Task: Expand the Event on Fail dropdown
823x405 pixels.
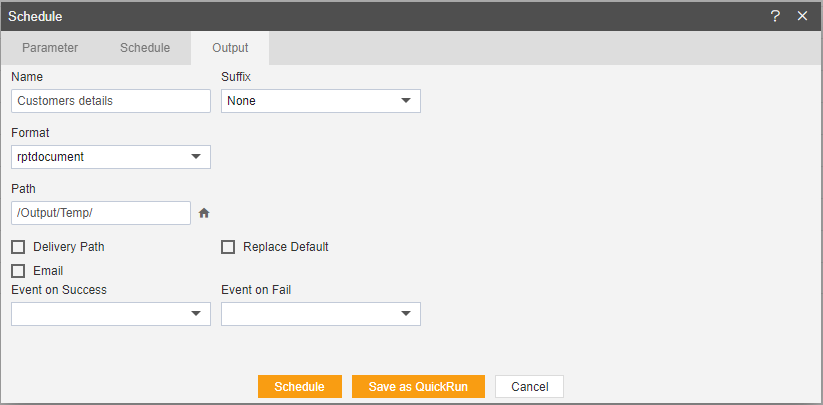Action: (x=321, y=314)
